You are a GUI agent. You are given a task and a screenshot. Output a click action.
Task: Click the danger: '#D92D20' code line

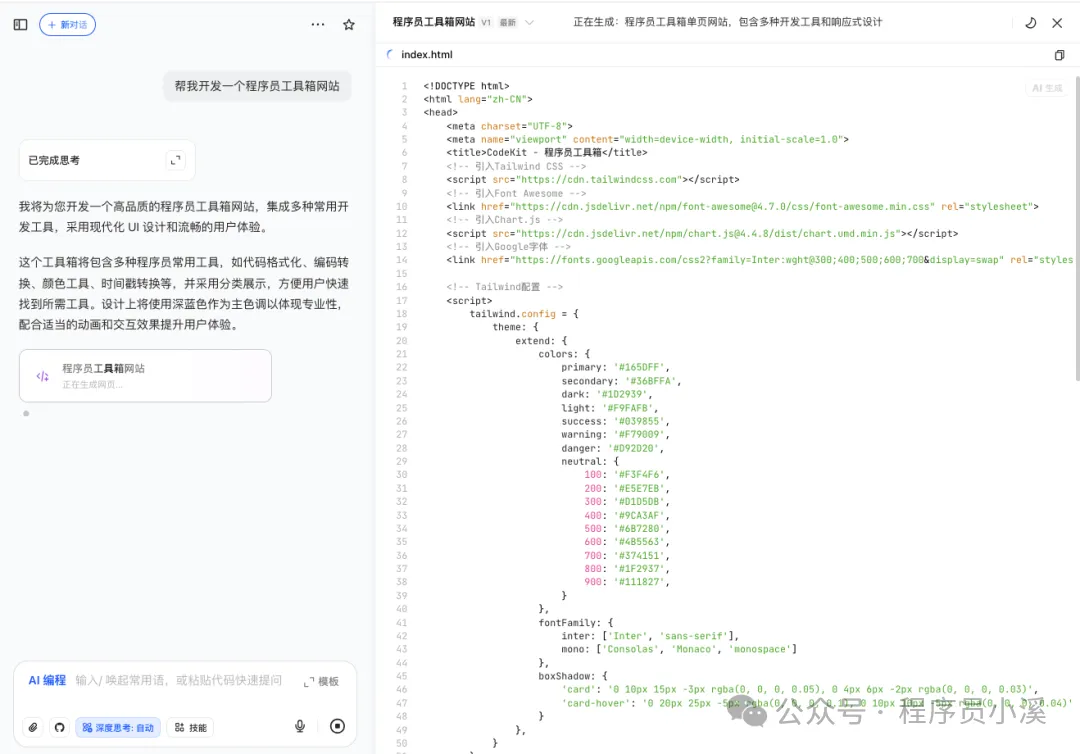[x=612, y=448]
